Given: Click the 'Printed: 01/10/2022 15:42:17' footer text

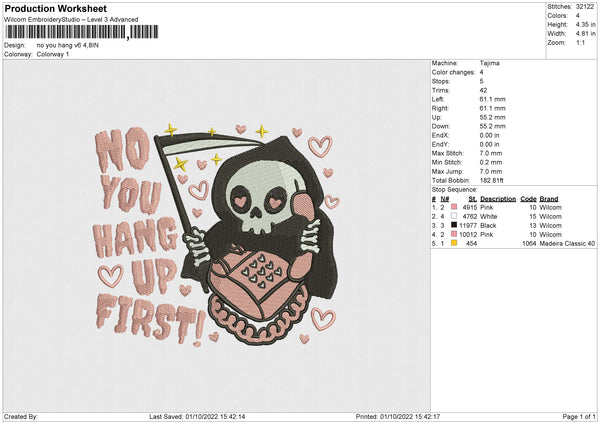Looking at the screenshot, I should tap(398, 416).
